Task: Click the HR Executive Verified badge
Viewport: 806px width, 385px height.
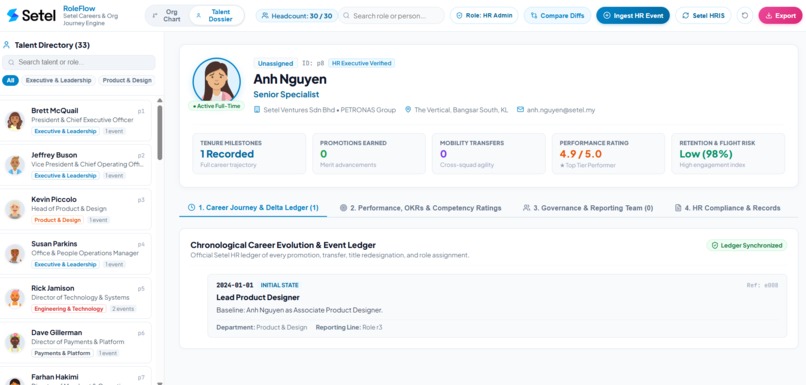Action: 361,63
